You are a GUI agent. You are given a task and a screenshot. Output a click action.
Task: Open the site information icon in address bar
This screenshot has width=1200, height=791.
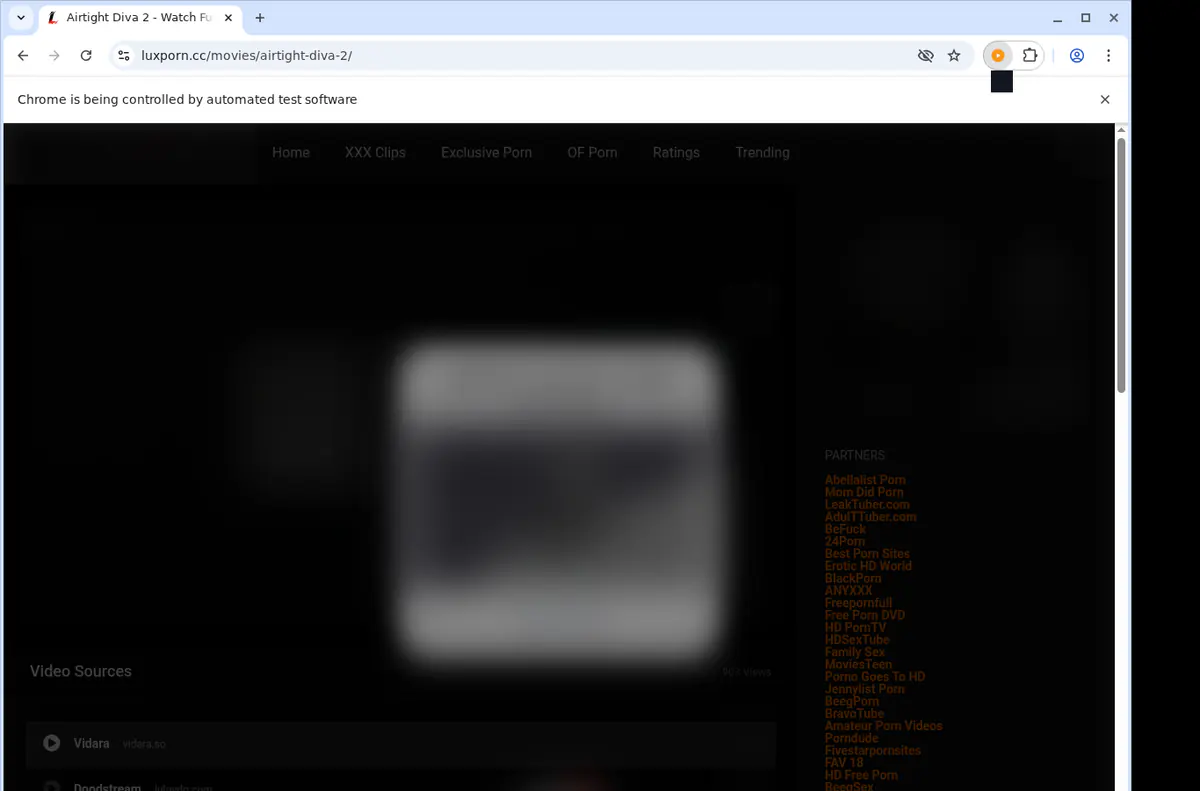click(x=124, y=56)
